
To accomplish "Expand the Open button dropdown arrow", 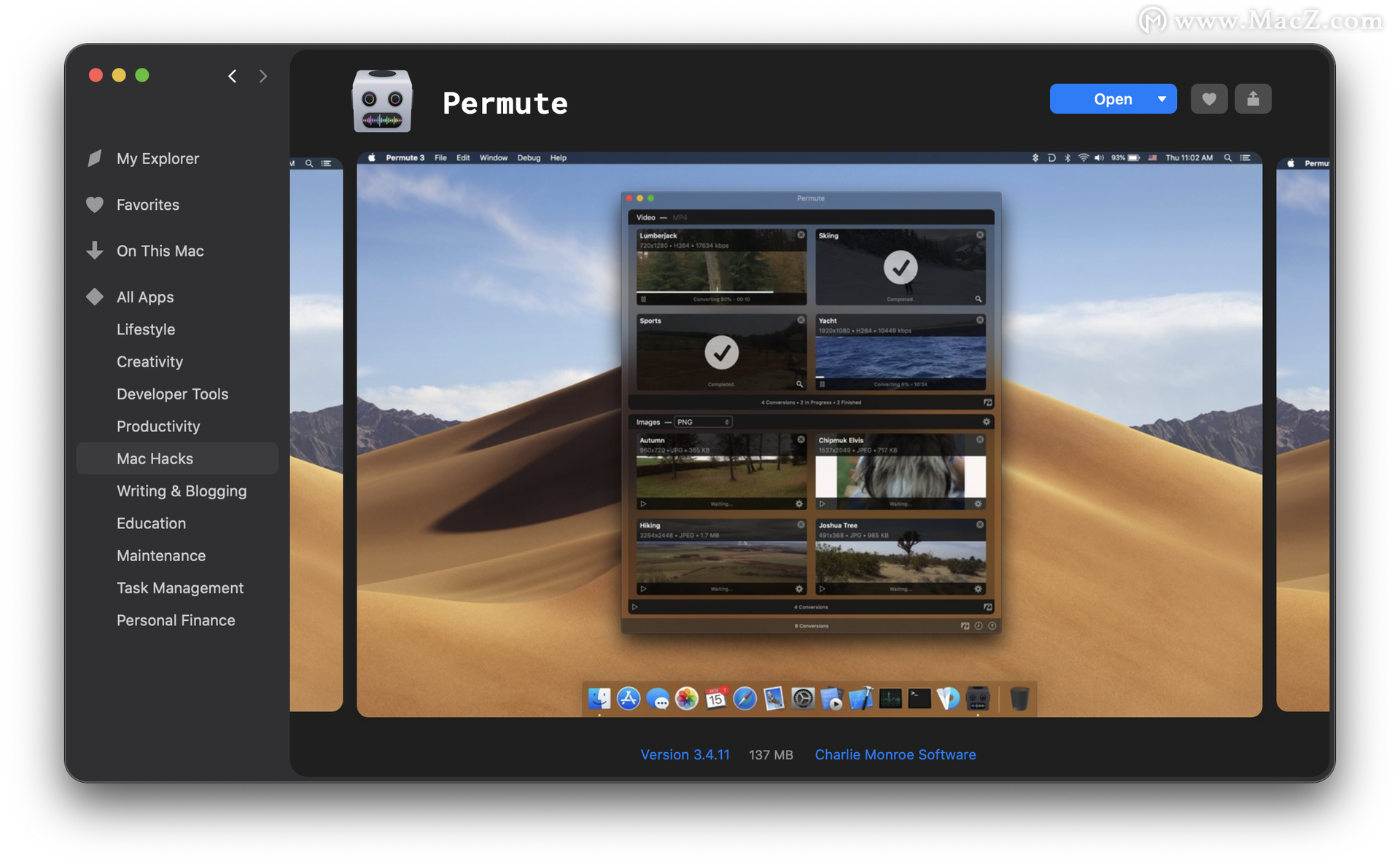I will [x=1162, y=99].
